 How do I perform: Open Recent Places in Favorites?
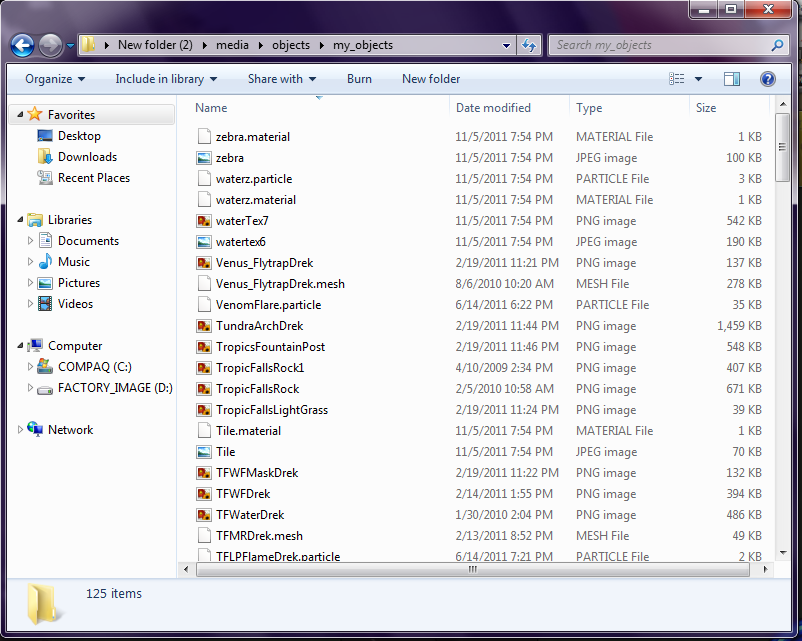click(94, 178)
